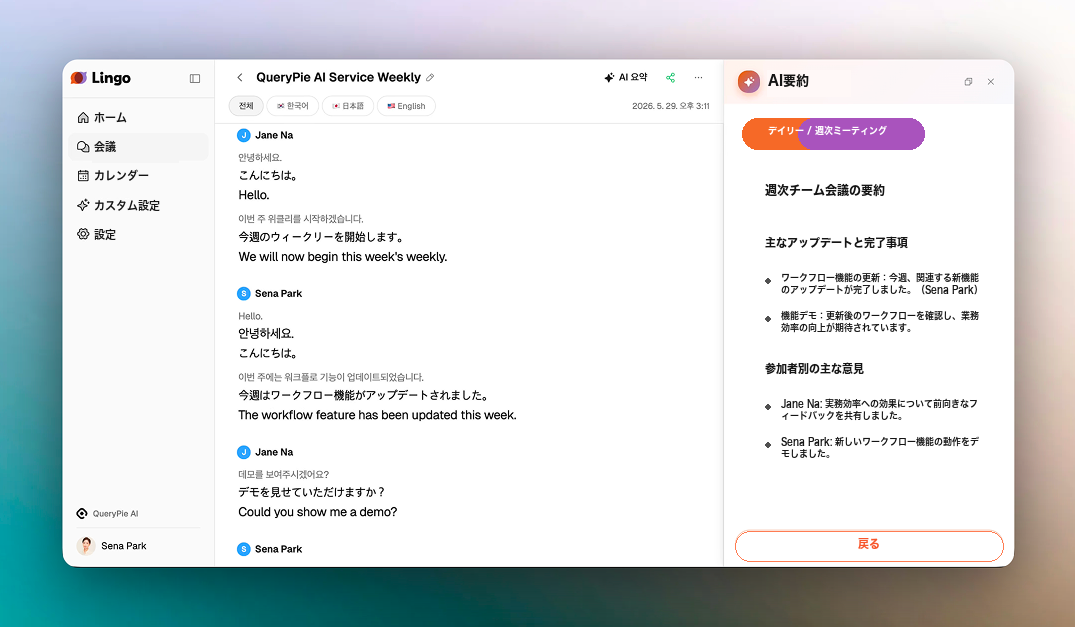Image resolution: width=1075 pixels, height=627 pixels.
Task: Click the 'We will now begin this week's weekly.' line
Action: [343, 257]
